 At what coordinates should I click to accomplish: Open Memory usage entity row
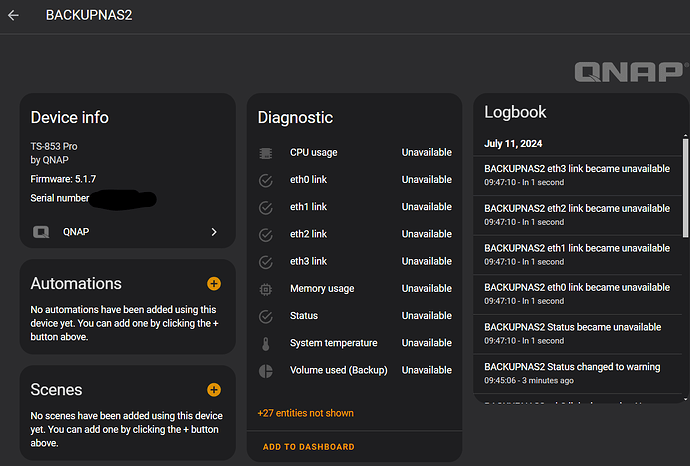click(x=355, y=289)
